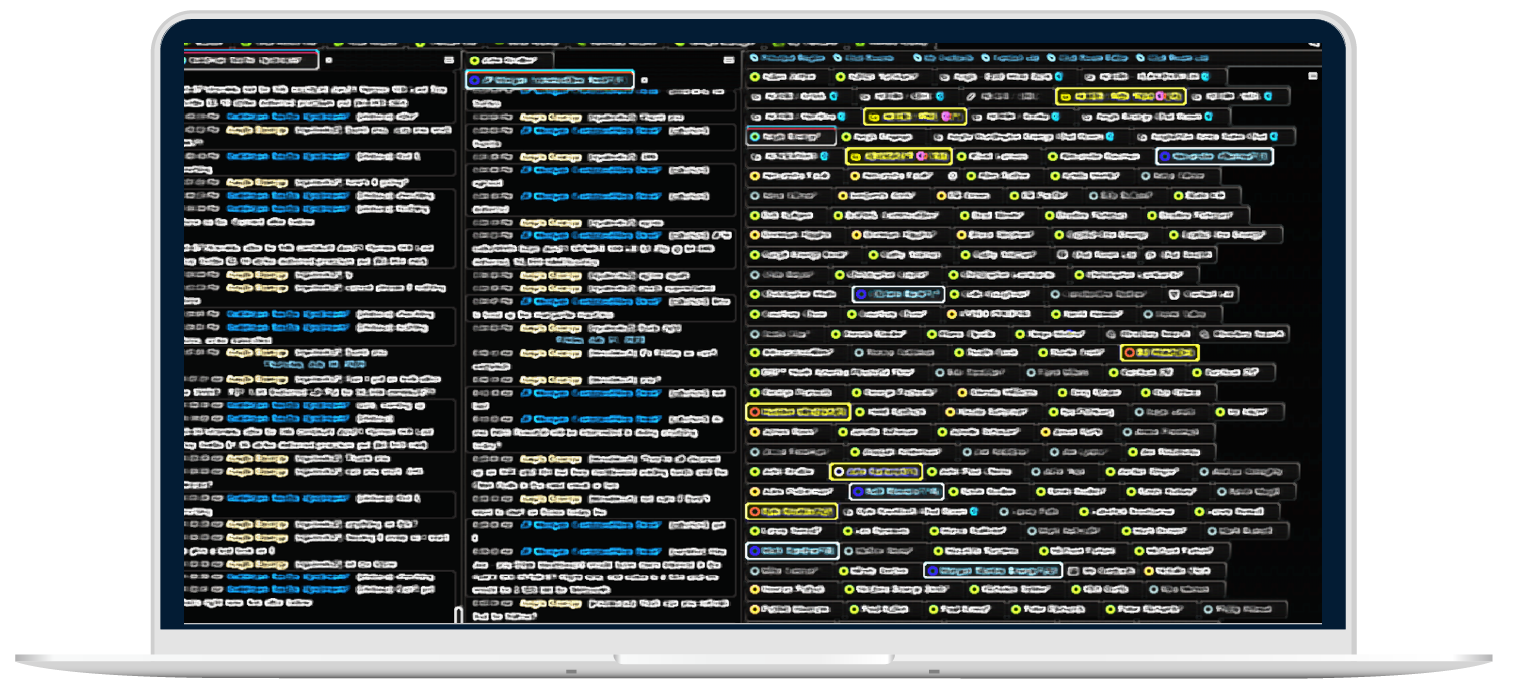Click the scrollbar handle between the chat panels
The width and height of the screenshot is (1517, 691).
click(458, 614)
